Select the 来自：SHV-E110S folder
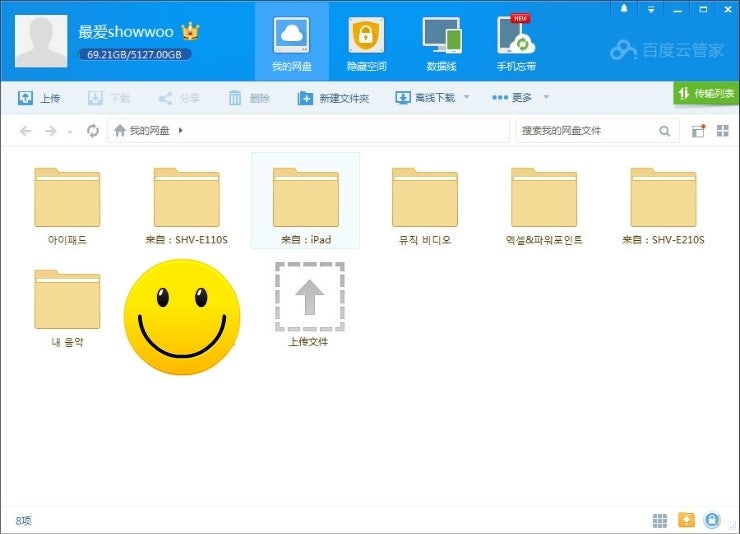This screenshot has height=534, width=740. point(186,206)
